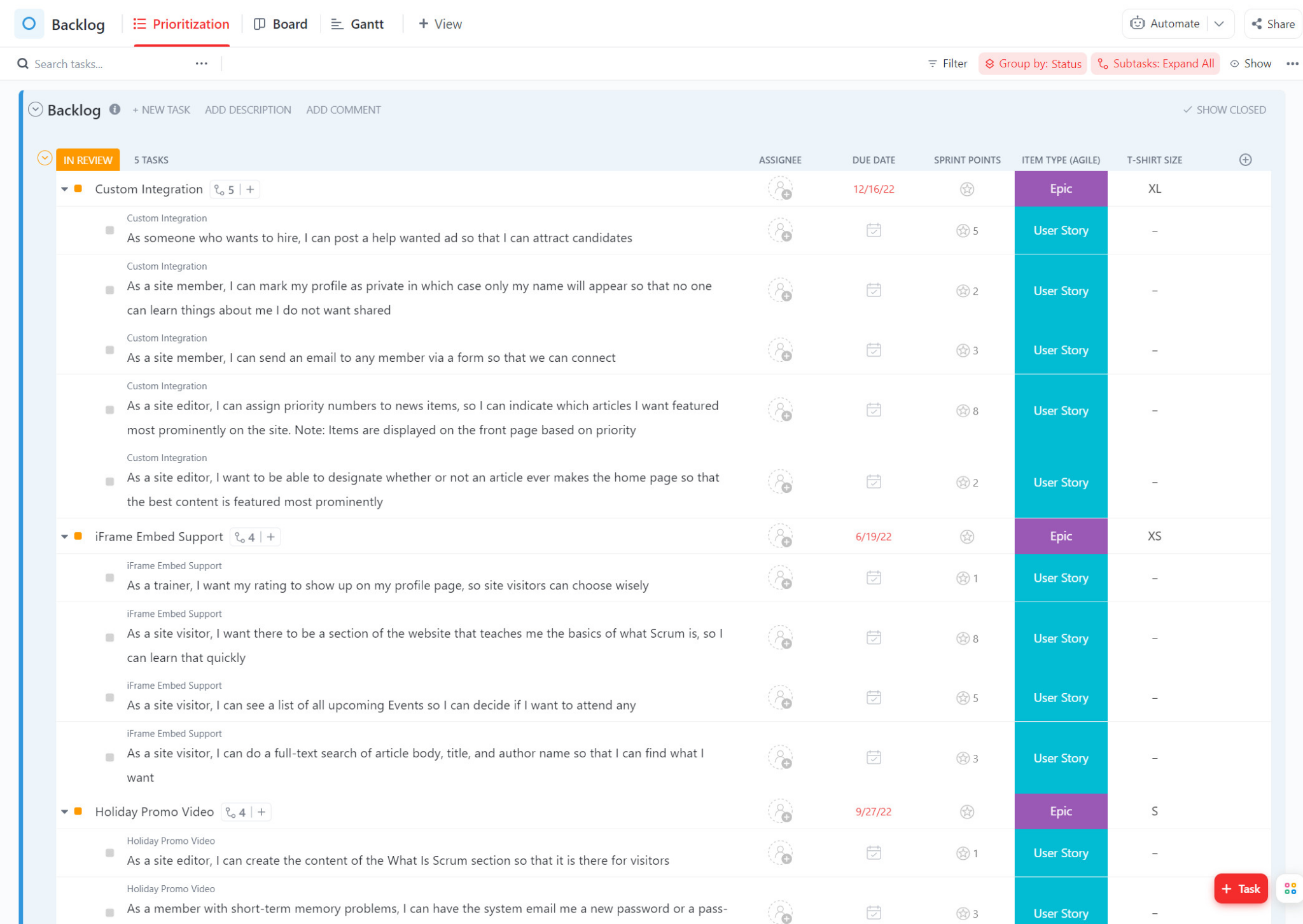Image resolution: width=1303 pixels, height=924 pixels.
Task: Click + NEW TASK in the Backlog header
Action: tap(161, 109)
